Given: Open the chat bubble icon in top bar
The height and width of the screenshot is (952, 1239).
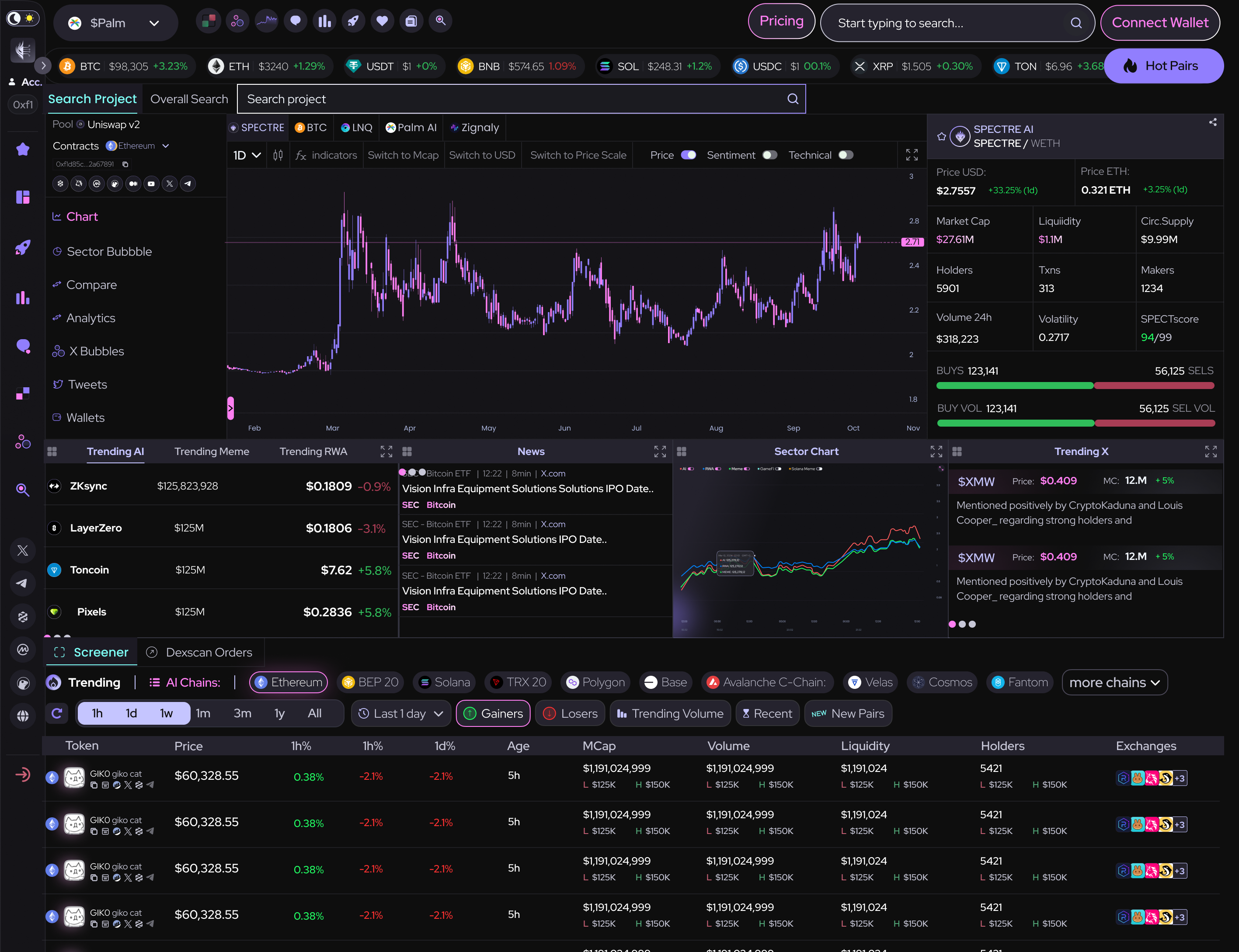Looking at the screenshot, I should 295,21.
